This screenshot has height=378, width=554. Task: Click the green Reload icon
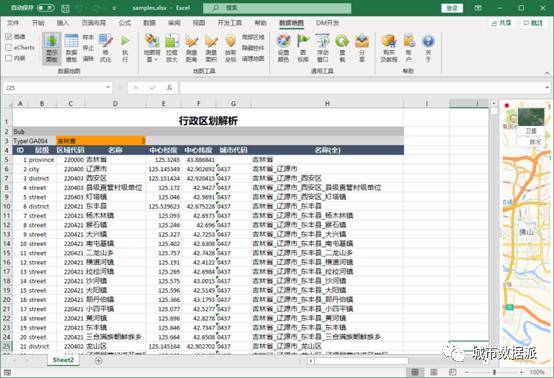point(342,48)
